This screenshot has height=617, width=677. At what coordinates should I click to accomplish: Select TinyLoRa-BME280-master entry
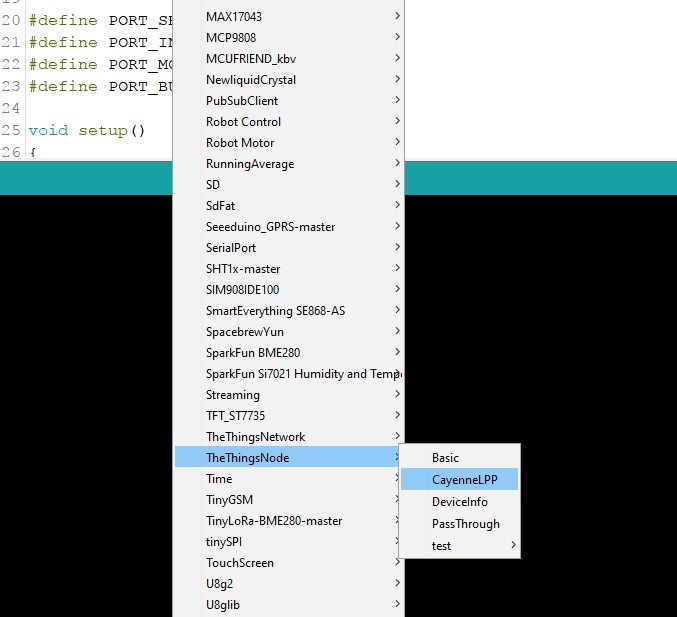coord(287,521)
